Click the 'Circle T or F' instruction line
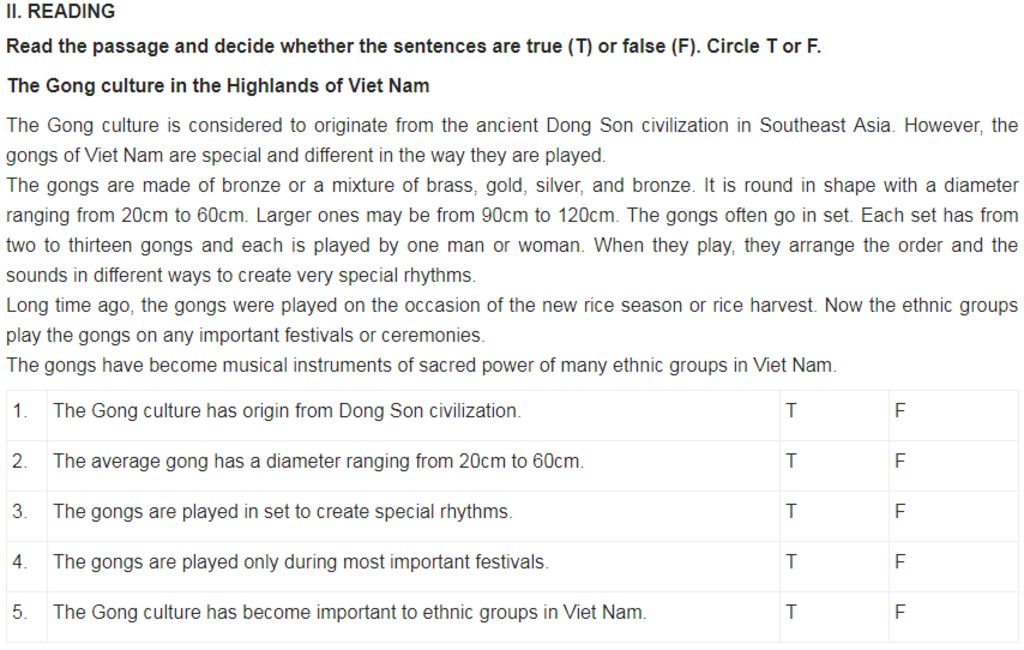Viewport: 1024px width, 650px height. (413, 46)
